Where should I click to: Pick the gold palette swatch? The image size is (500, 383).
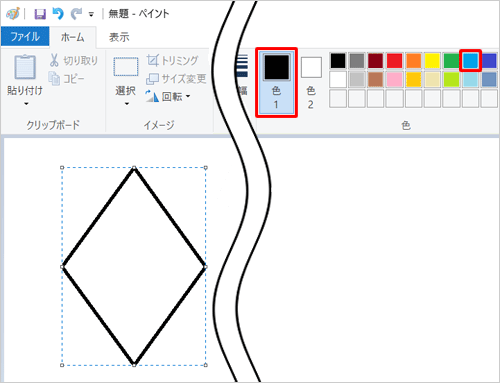[414, 79]
